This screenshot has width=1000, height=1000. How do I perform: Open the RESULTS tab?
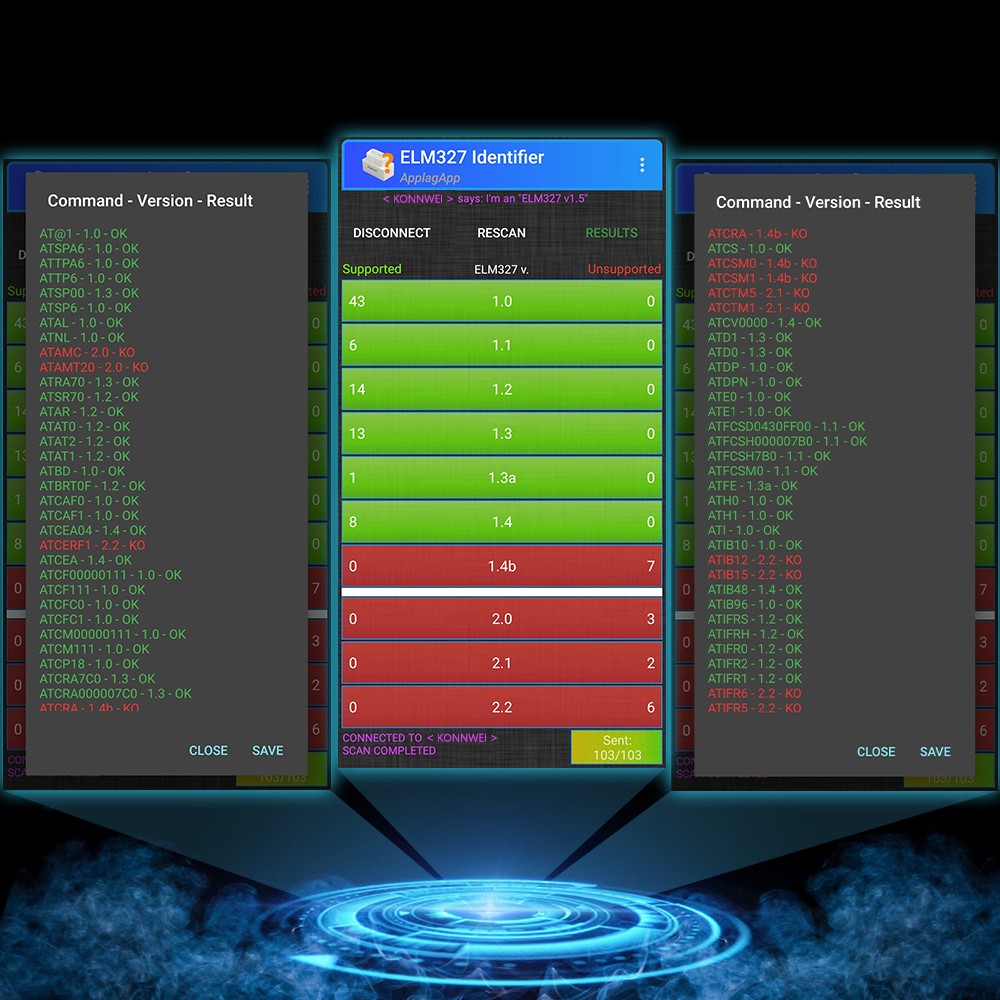tap(611, 233)
